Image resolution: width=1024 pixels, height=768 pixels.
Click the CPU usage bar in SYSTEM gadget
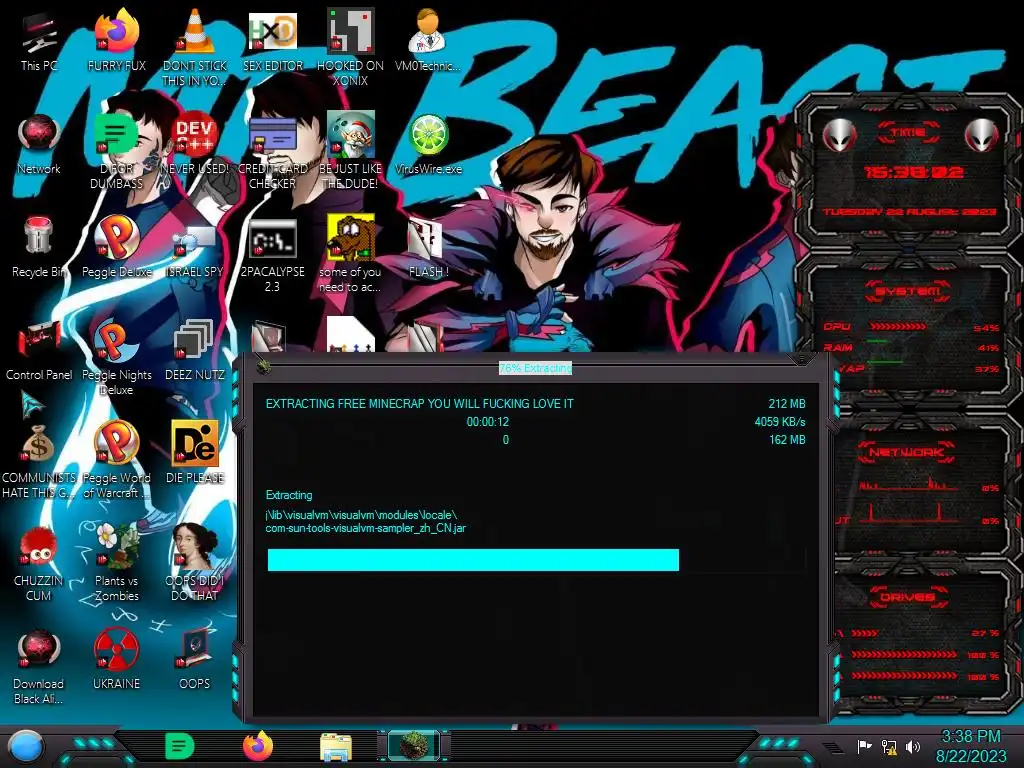point(898,327)
